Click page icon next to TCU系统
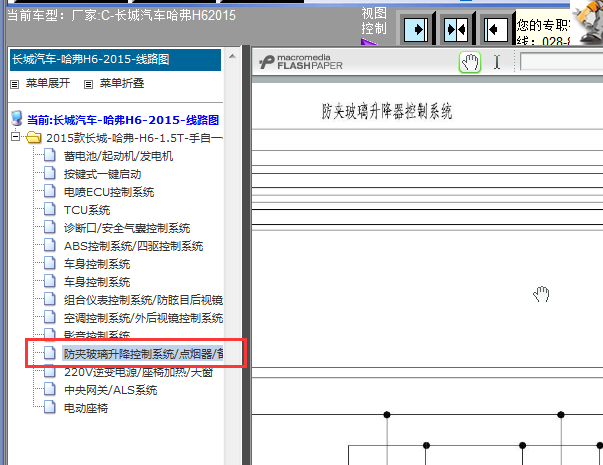The height and width of the screenshot is (465, 603). click(50, 209)
